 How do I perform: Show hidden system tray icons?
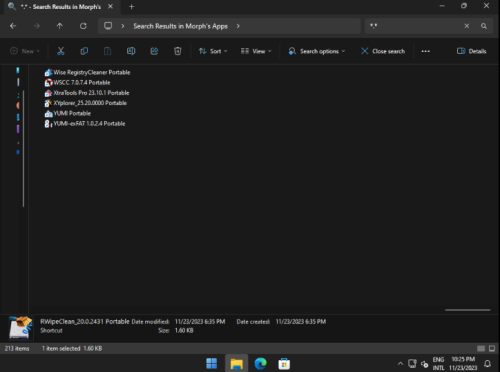[x=400, y=364]
